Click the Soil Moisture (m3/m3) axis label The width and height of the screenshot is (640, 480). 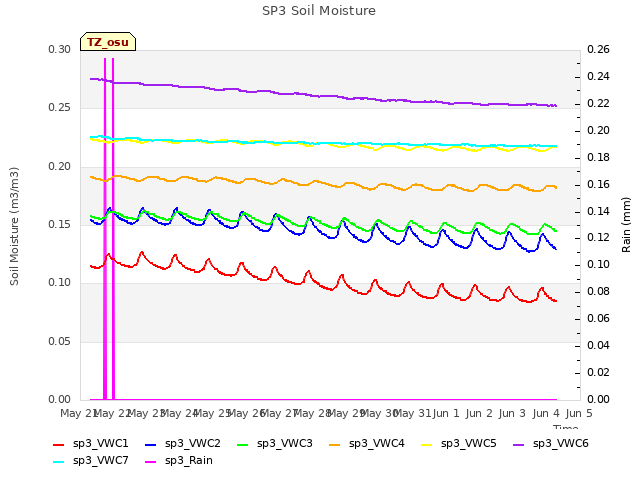pyautogui.click(x=14, y=226)
